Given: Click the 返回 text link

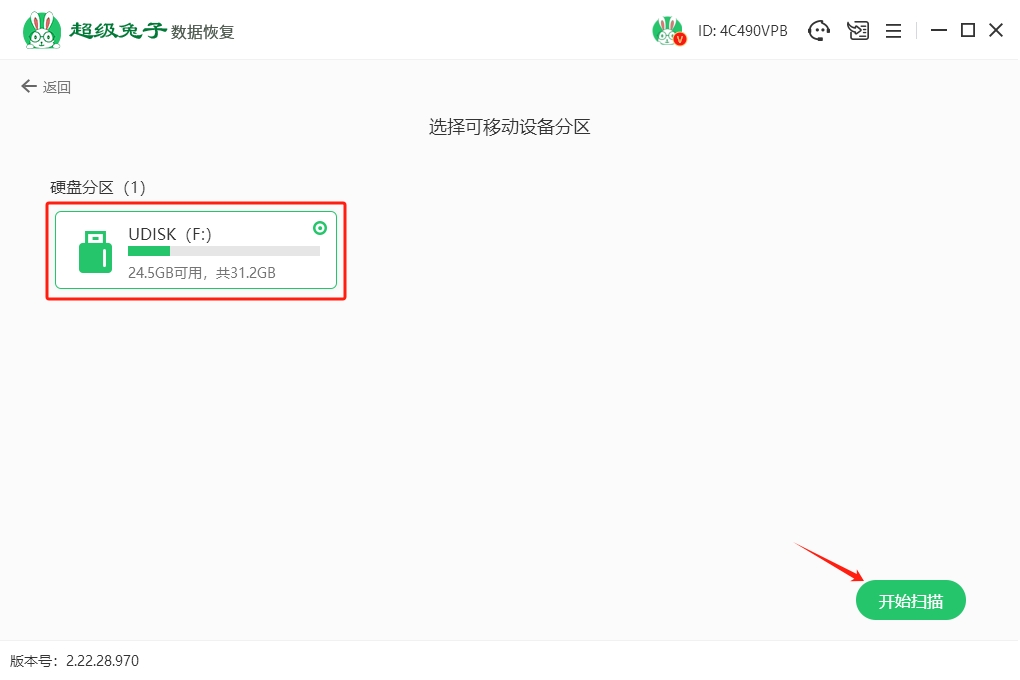Looking at the screenshot, I should pos(57,87).
